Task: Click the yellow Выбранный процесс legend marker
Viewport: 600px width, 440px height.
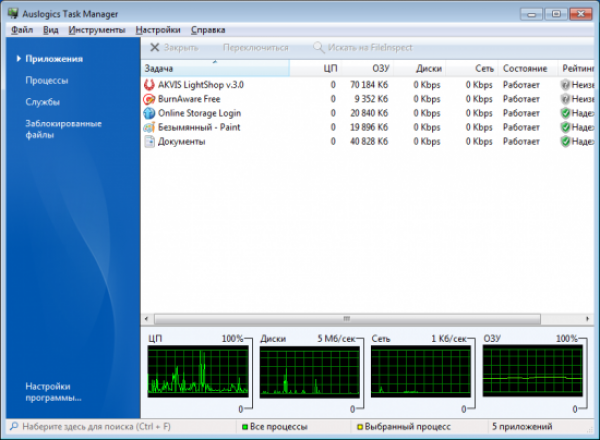Action: click(x=360, y=427)
